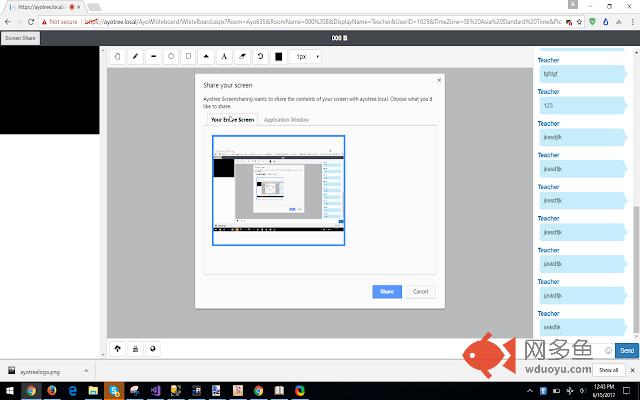Screen dimensions: 640x400
Task: Click the bottommost Teacher chat message bubble
Action: click(583, 327)
